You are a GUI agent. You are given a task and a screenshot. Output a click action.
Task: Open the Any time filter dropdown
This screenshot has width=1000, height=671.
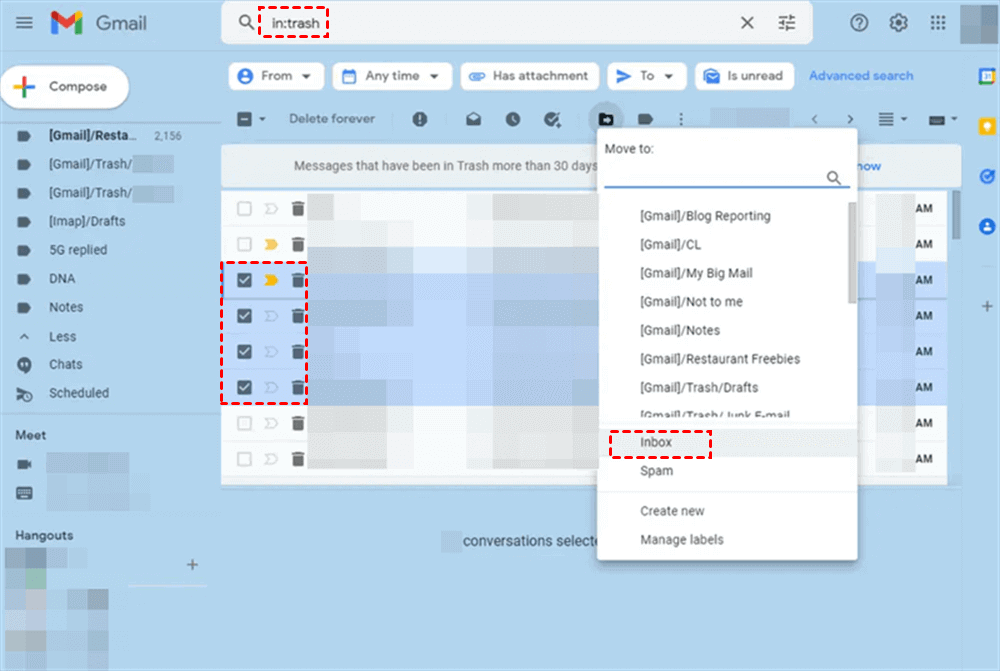click(392, 76)
